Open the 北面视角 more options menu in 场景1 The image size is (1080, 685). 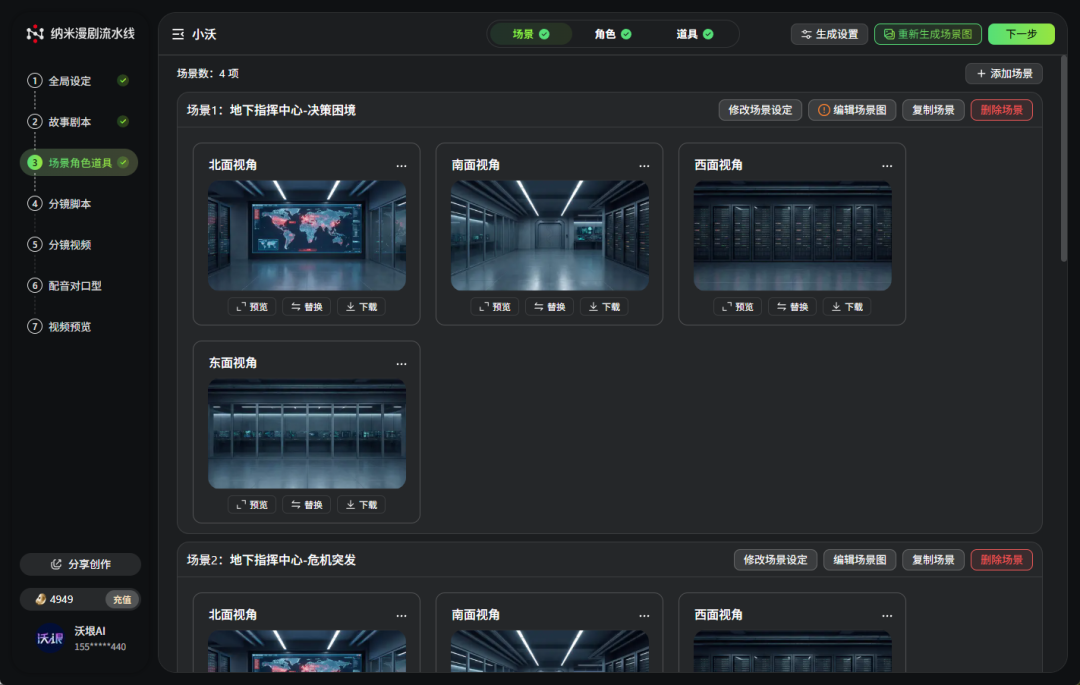coord(401,165)
